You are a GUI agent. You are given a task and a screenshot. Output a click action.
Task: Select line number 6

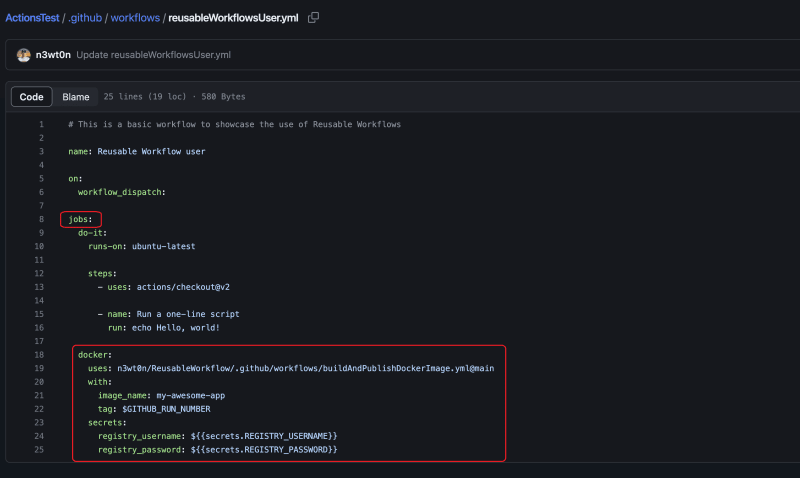click(41, 192)
